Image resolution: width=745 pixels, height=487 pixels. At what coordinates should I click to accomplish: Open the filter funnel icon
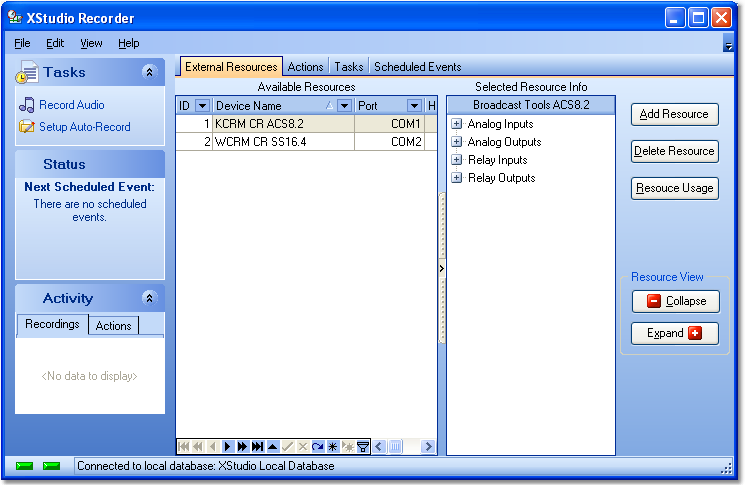[x=363, y=447]
